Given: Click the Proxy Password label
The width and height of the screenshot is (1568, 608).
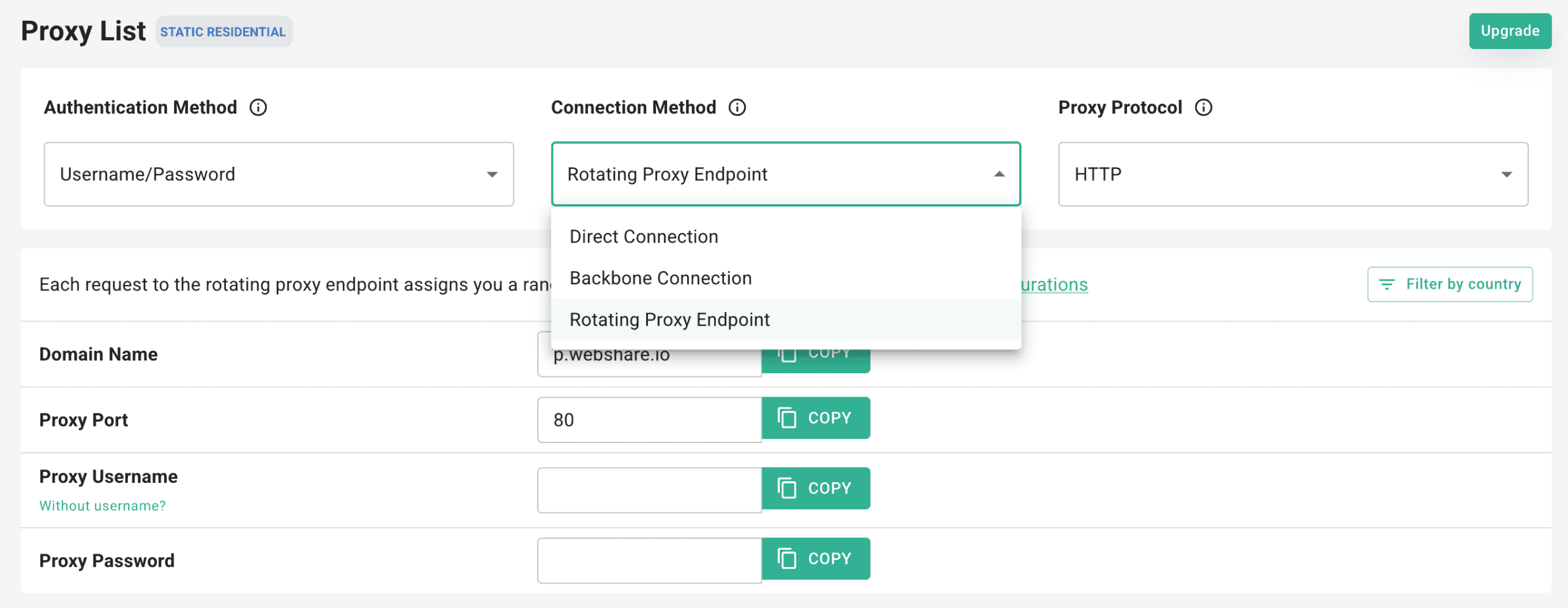Looking at the screenshot, I should tap(107, 561).
